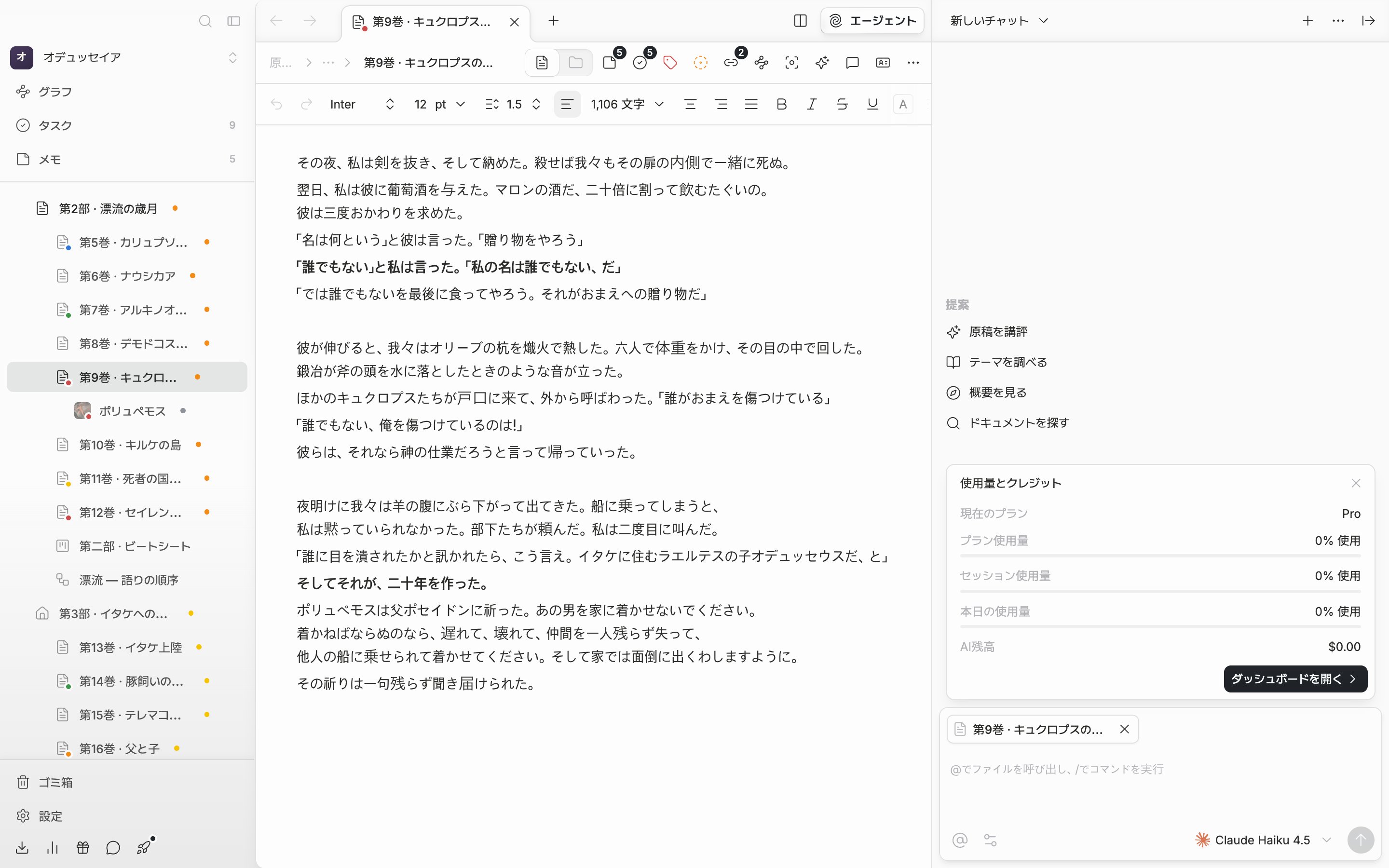Open the Inter font selector
Screen dimensions: 1389x868
pyautogui.click(x=362, y=105)
